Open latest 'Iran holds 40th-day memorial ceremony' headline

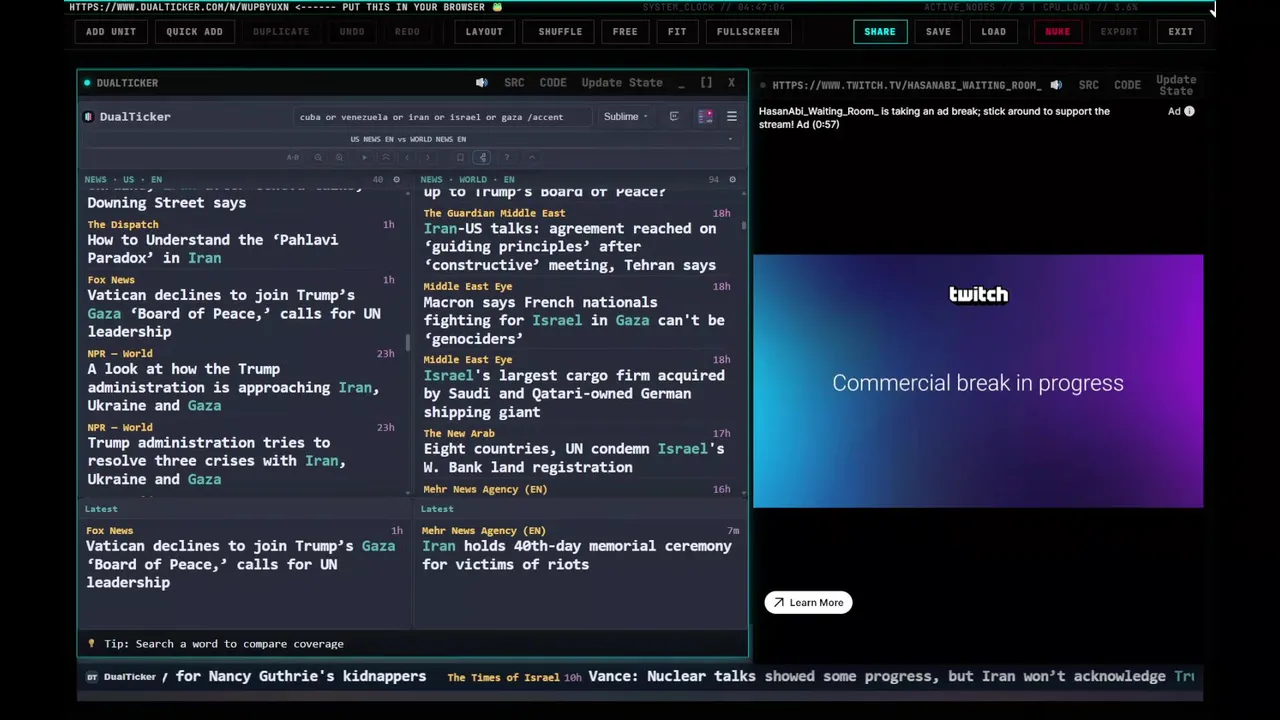(577, 555)
